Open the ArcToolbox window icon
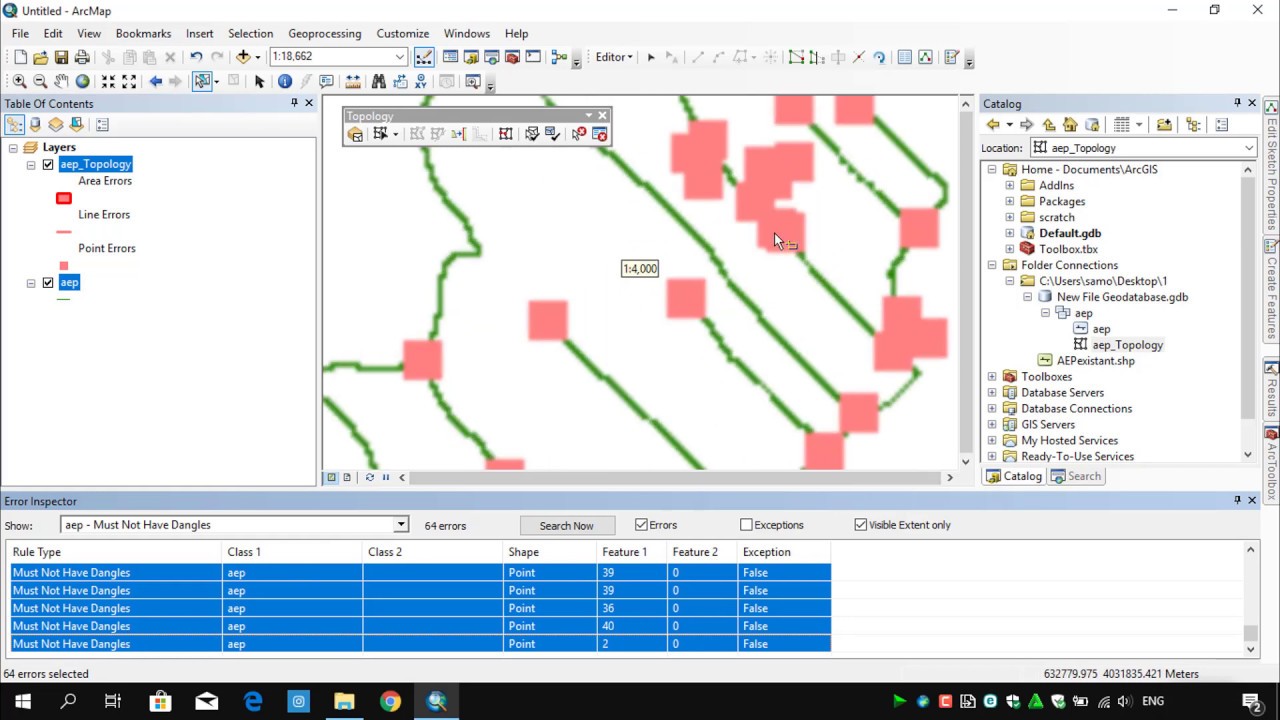Viewport: 1280px width, 720px height. tap(512, 57)
